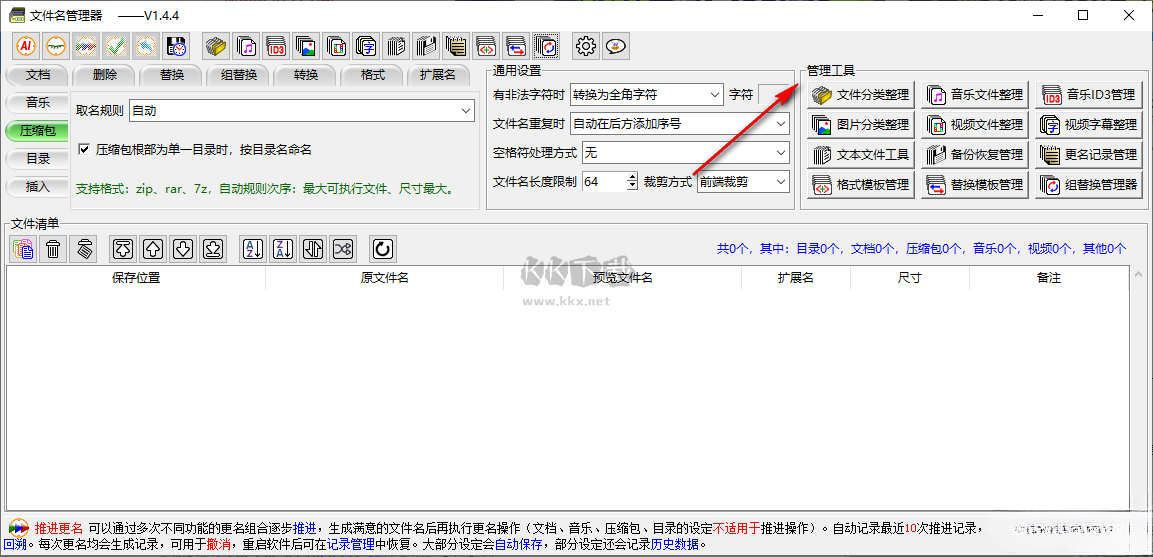
Task: Click the circular refresh list icon
Action: (382, 249)
